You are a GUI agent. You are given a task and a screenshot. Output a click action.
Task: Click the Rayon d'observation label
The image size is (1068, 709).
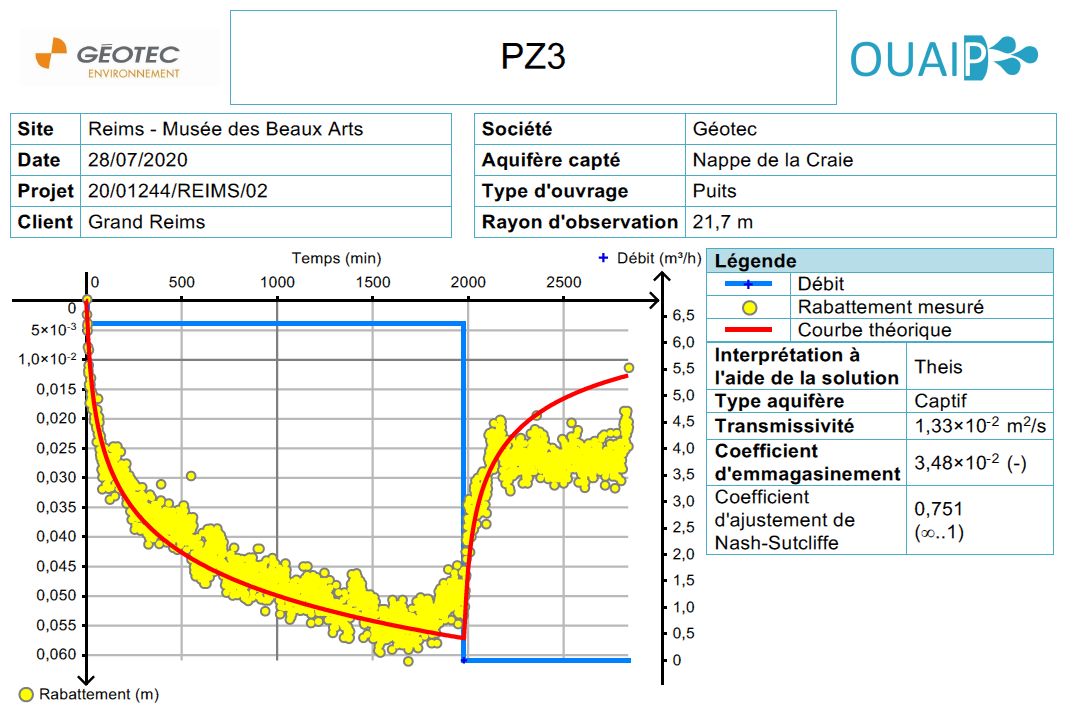tap(580, 222)
